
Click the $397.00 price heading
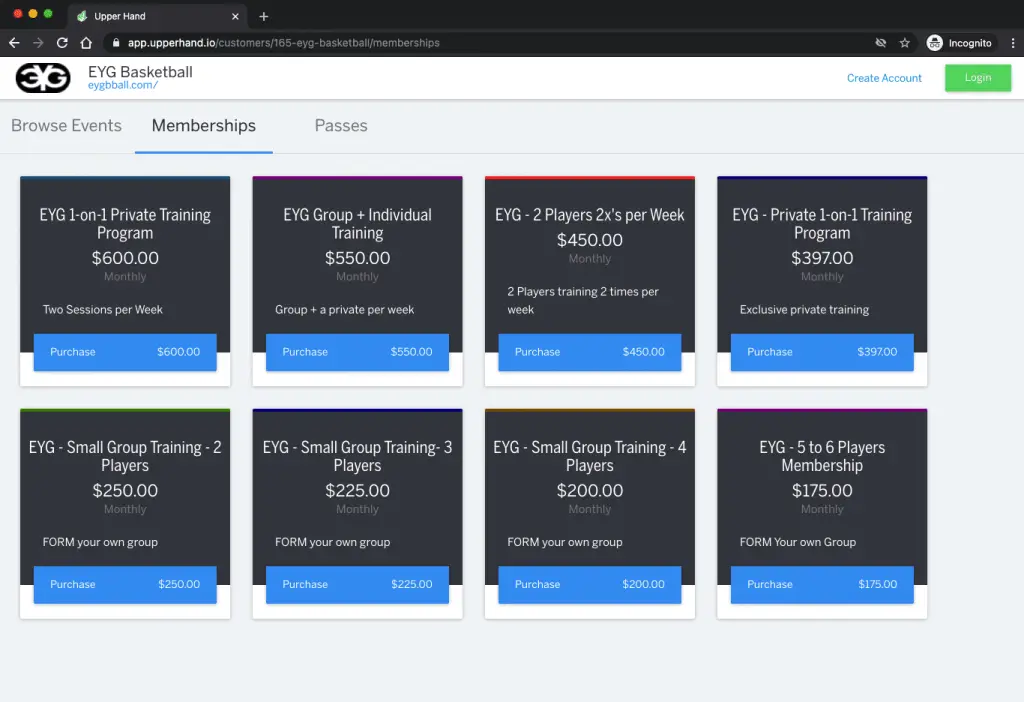tap(822, 258)
